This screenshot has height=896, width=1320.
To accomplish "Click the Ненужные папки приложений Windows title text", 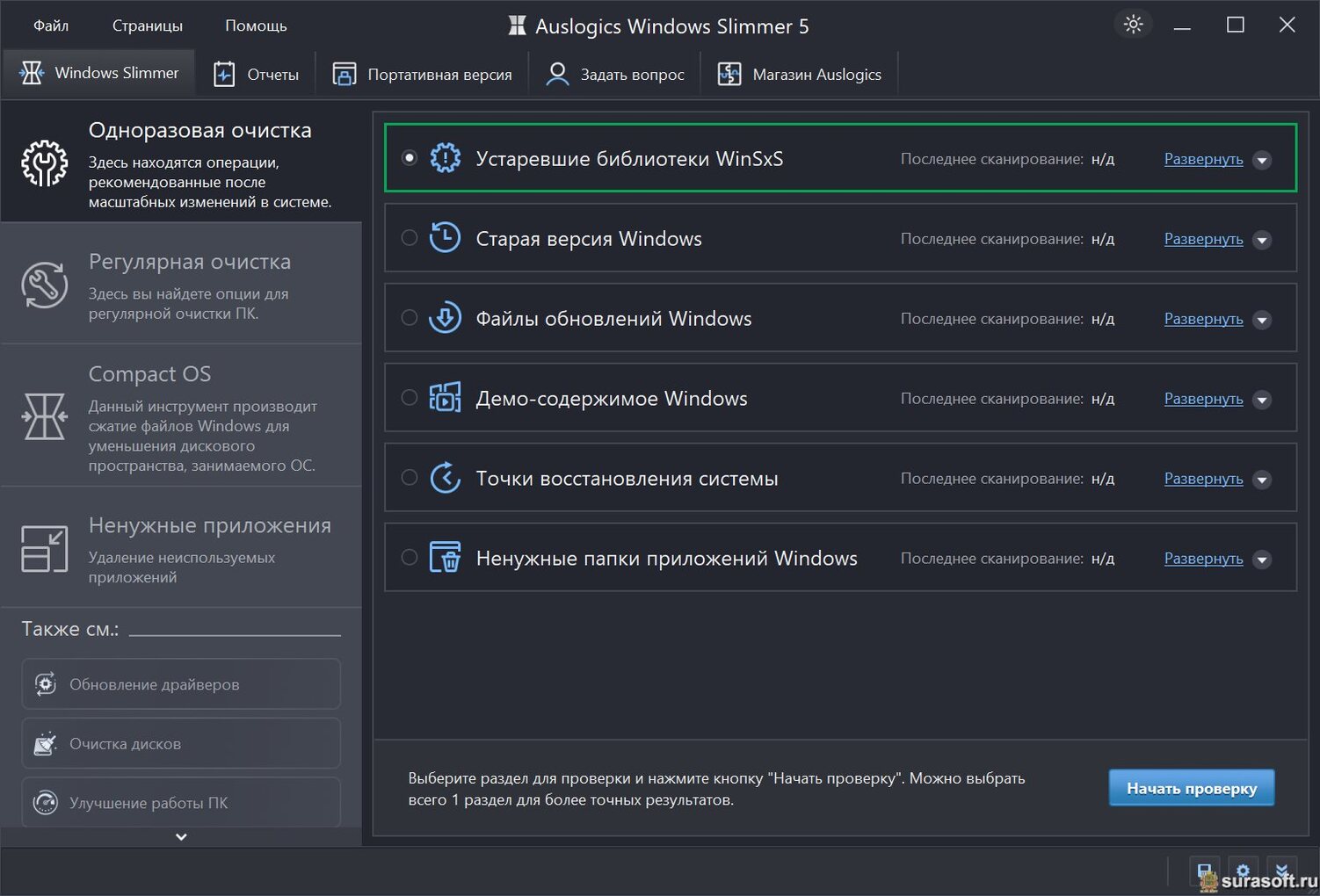I will point(666,559).
